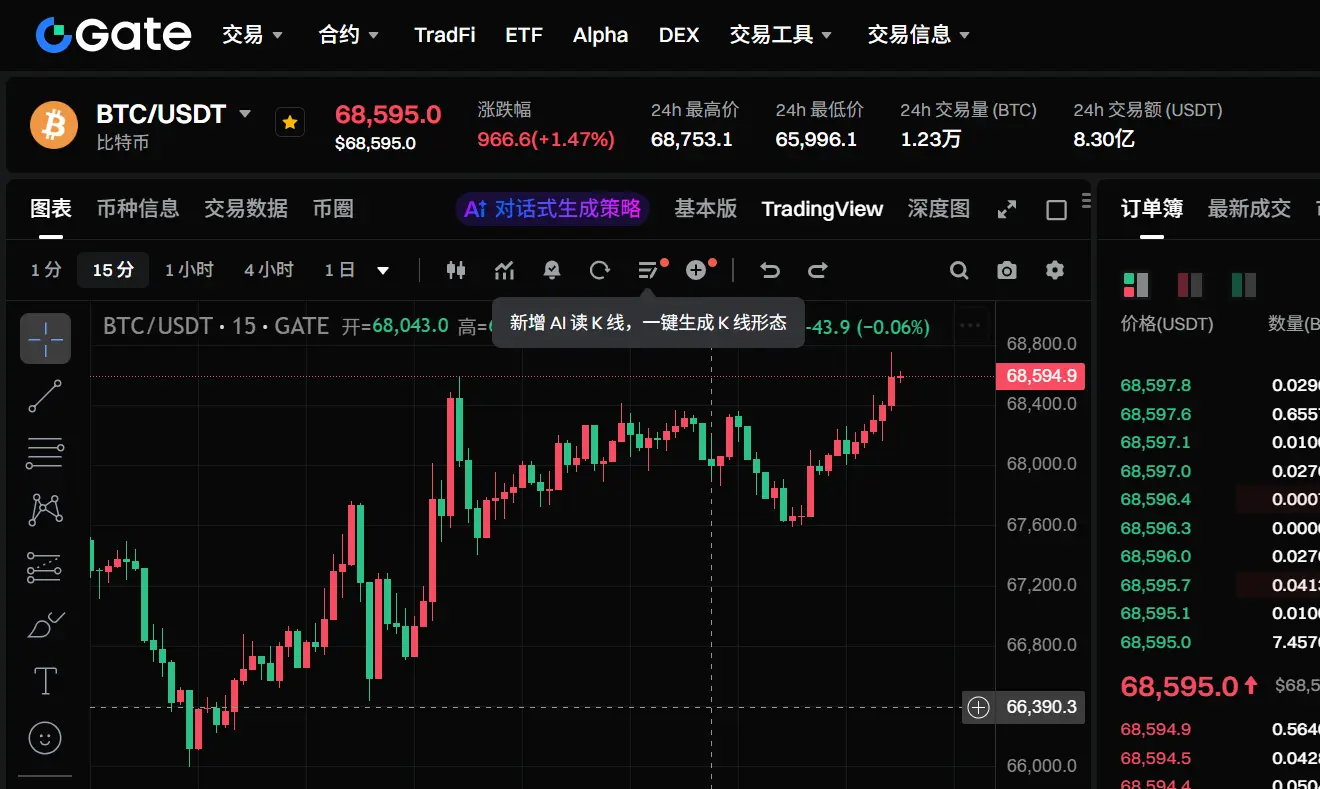The height and width of the screenshot is (789, 1320).
Task: Expand the 交易信息 dropdown menu
Action: coord(919,35)
